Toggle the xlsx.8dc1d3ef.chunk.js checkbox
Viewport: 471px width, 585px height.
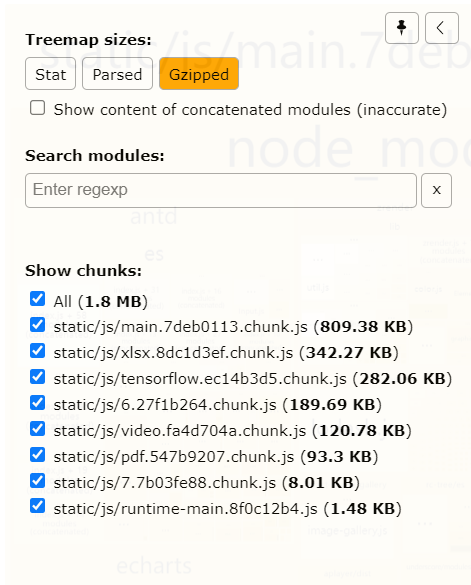[x=38, y=351]
